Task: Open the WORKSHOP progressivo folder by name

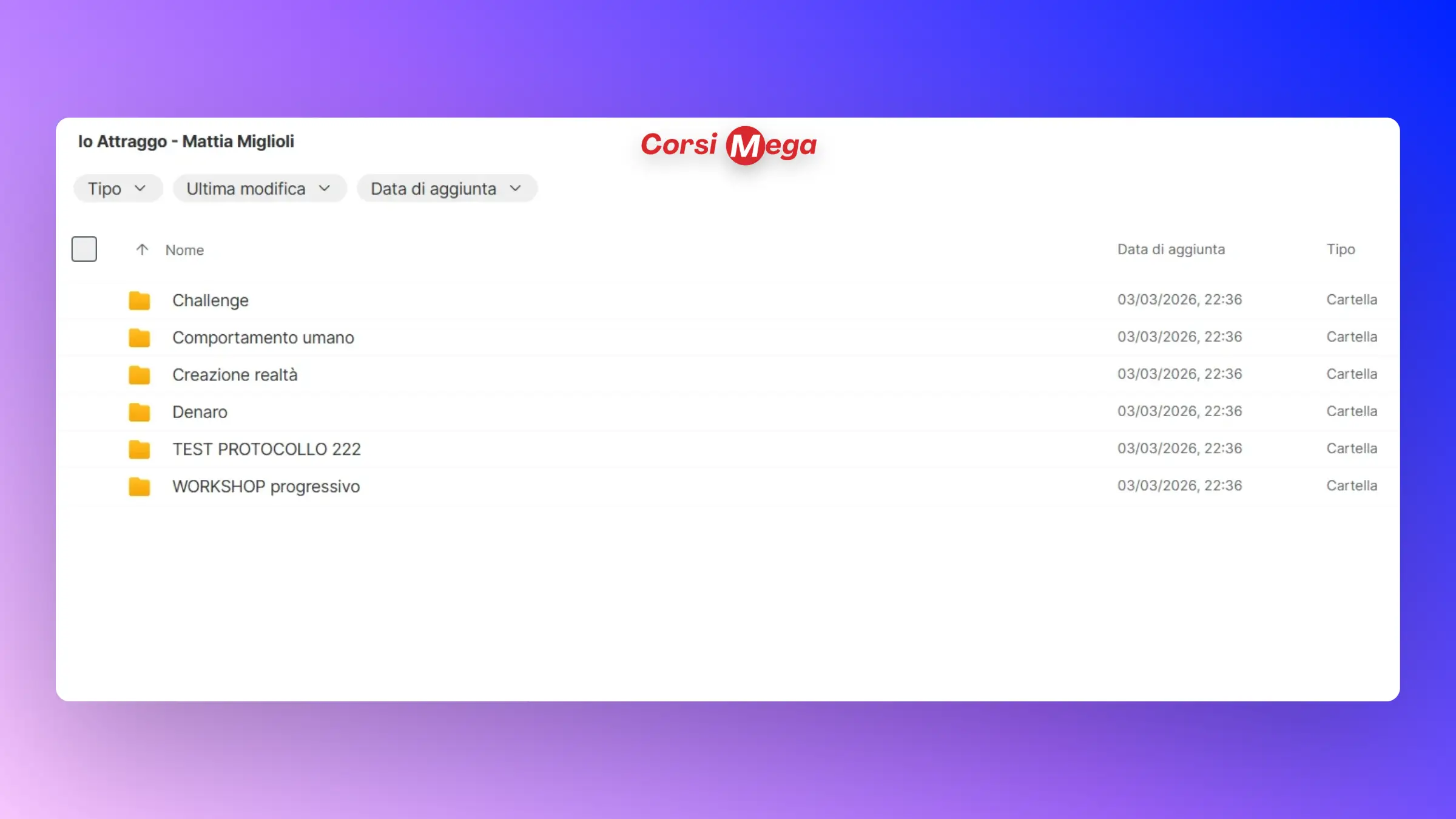Action: click(266, 487)
